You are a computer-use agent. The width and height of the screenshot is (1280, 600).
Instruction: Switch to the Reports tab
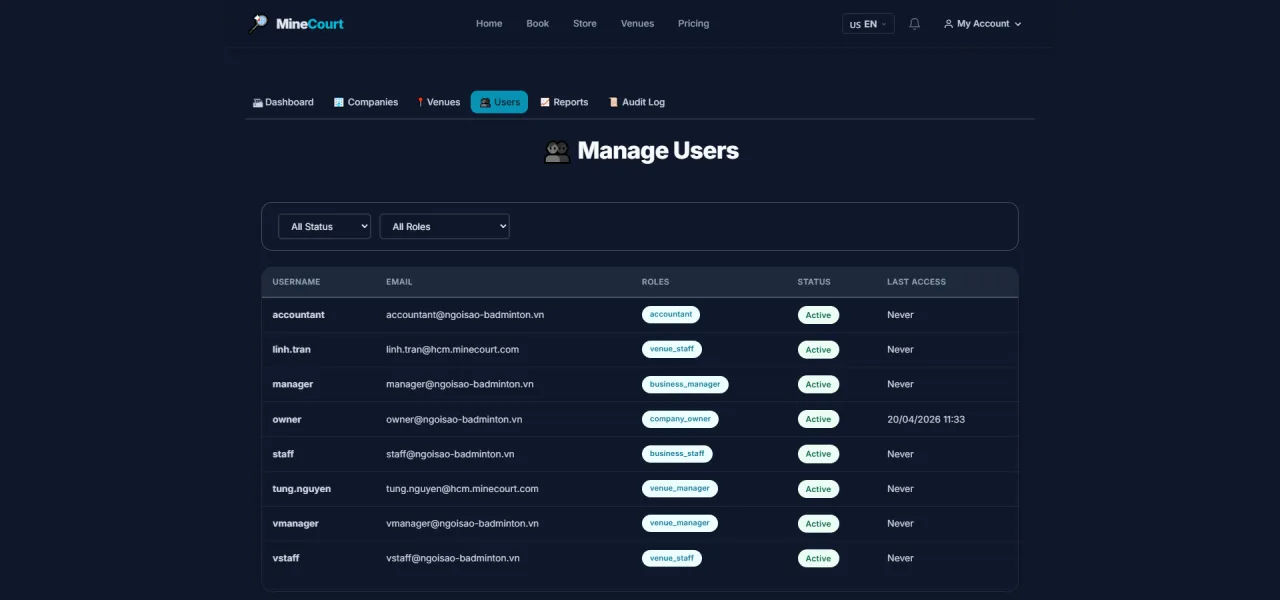click(564, 102)
